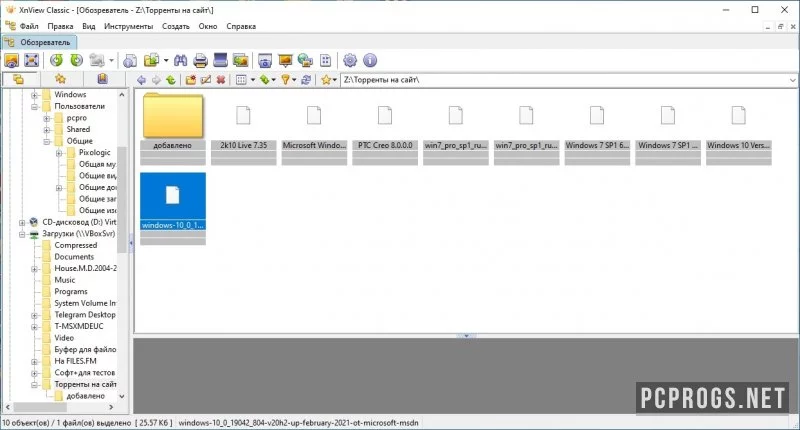Open the Вид menu
The image size is (800, 430).
(89, 26)
